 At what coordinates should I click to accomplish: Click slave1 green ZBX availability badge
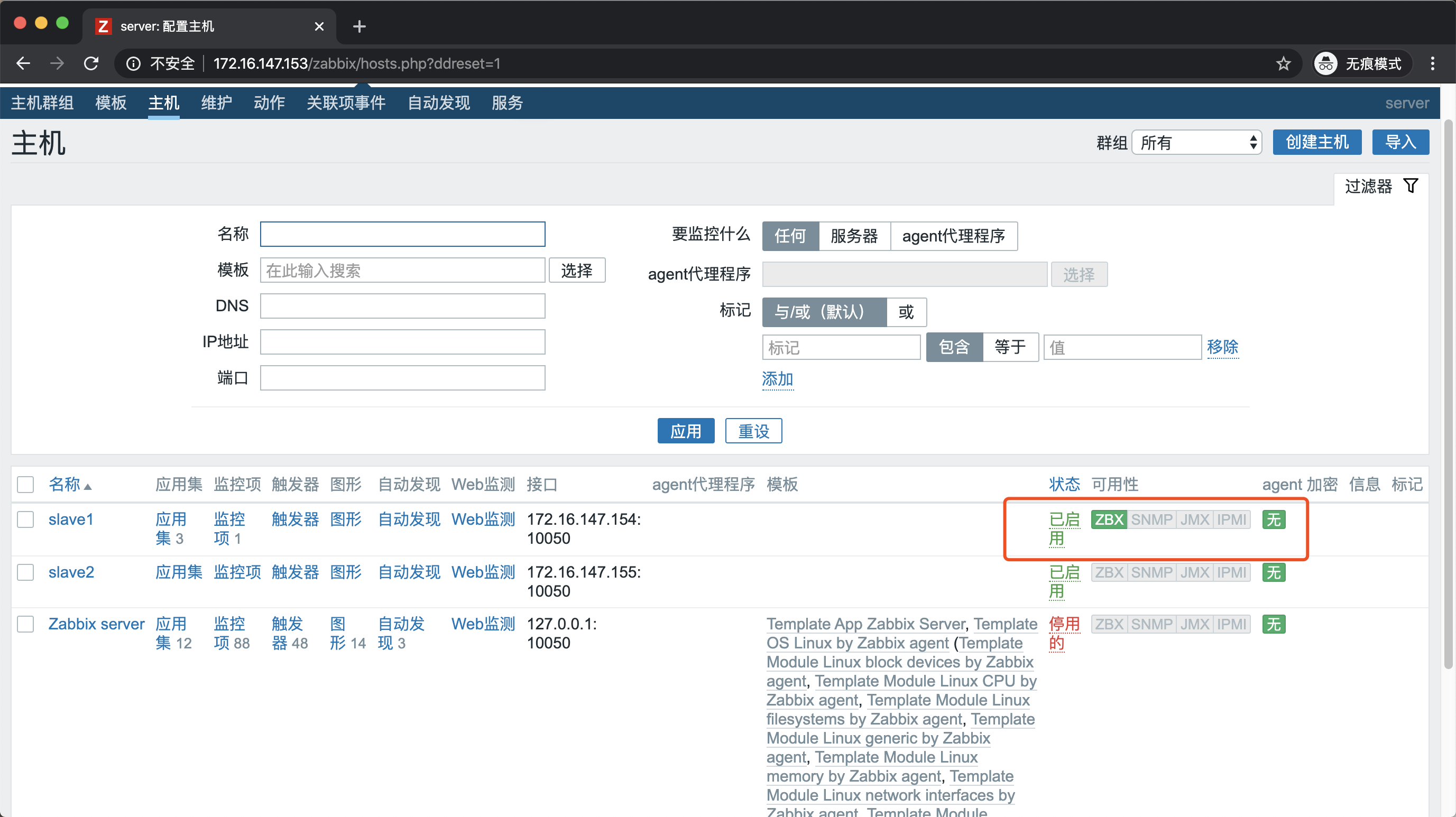(1109, 519)
